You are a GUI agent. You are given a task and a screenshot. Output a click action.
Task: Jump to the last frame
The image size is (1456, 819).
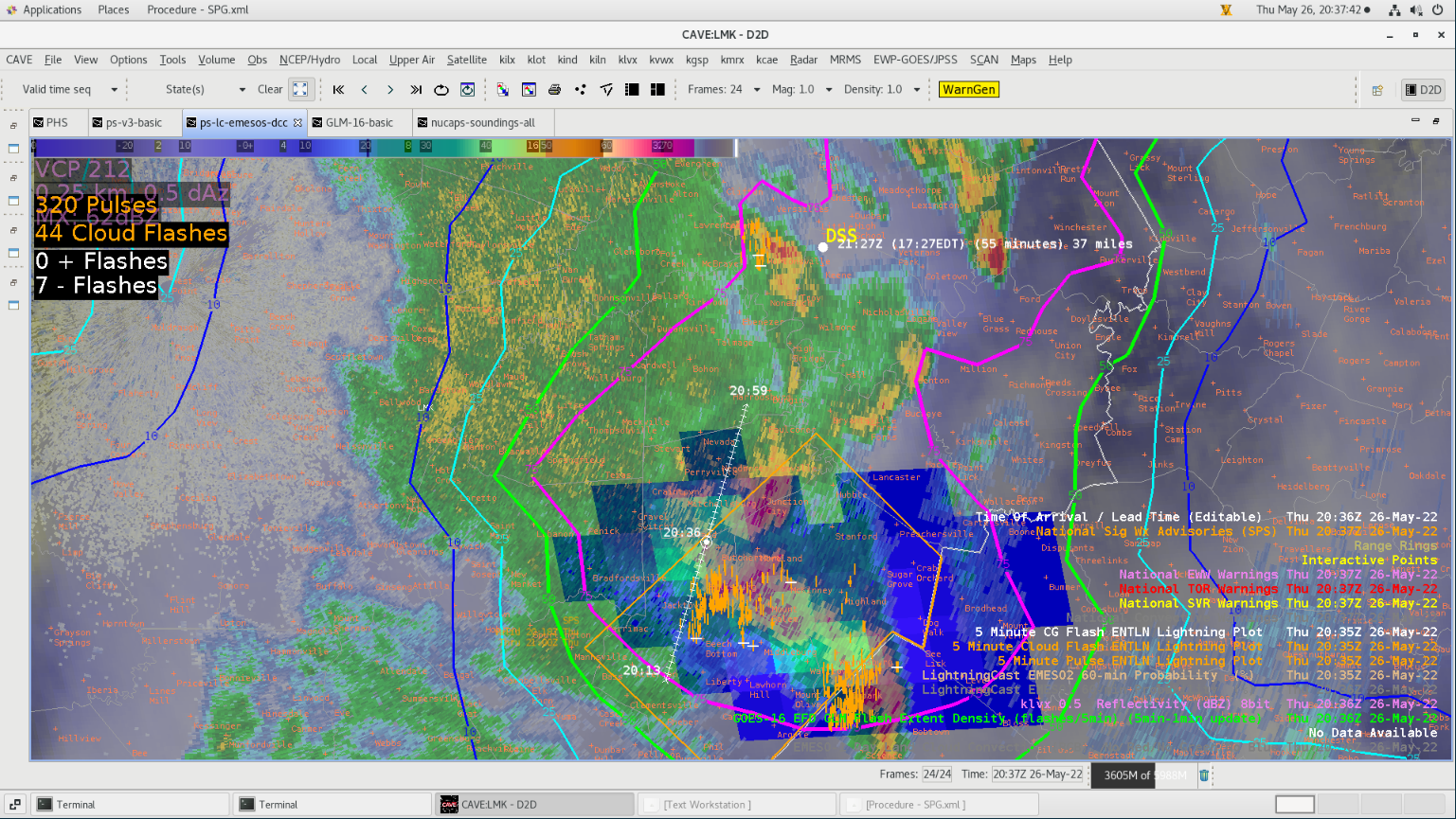(416, 89)
